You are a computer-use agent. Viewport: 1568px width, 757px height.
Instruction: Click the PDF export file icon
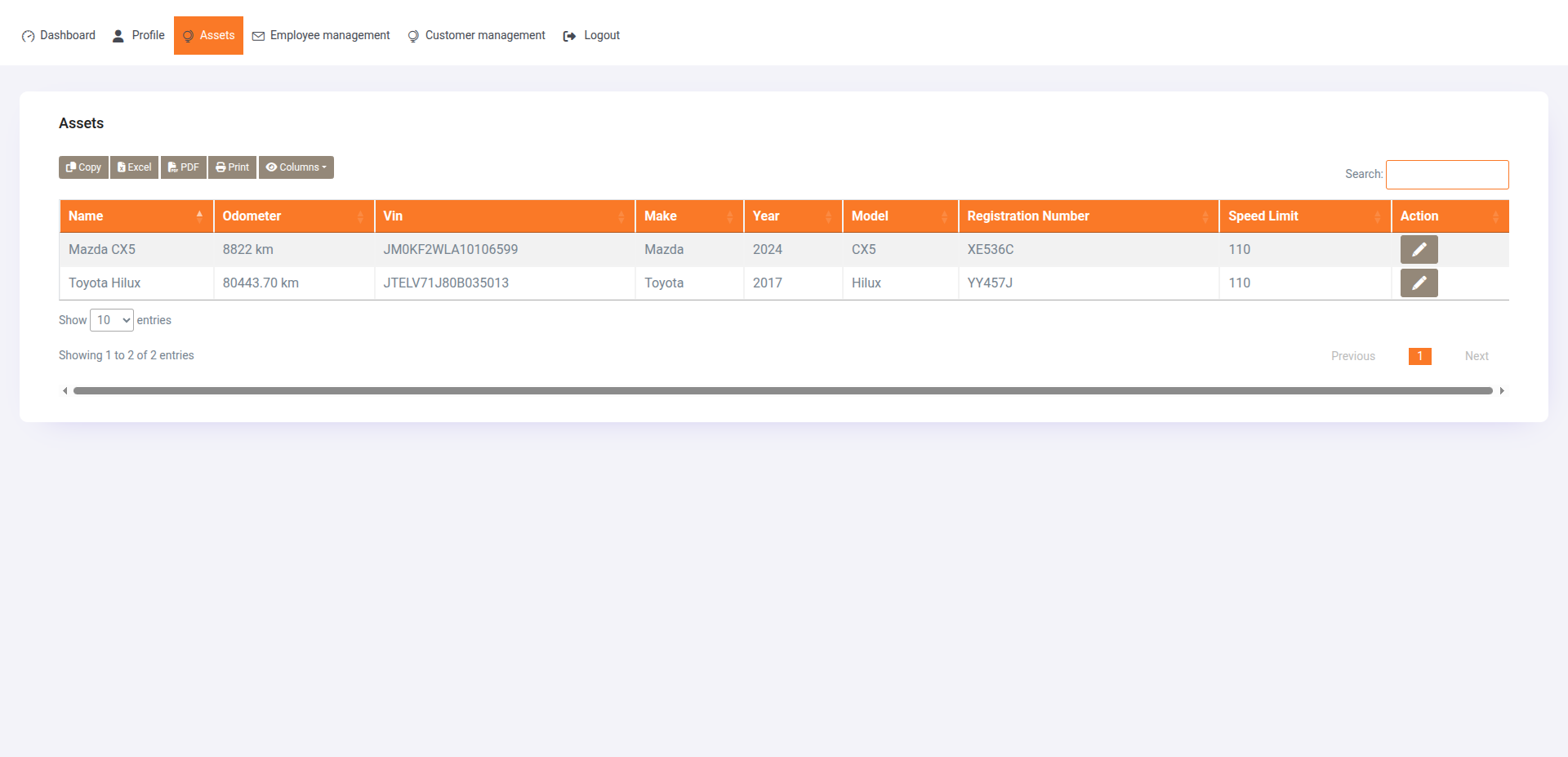(172, 167)
